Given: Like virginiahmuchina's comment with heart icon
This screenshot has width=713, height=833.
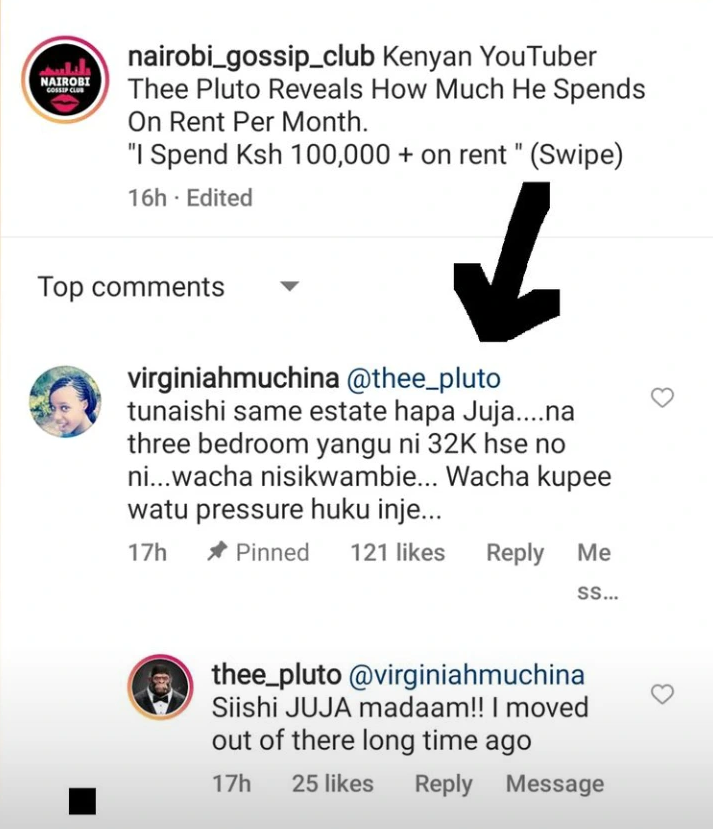Looking at the screenshot, I should pos(662,397).
